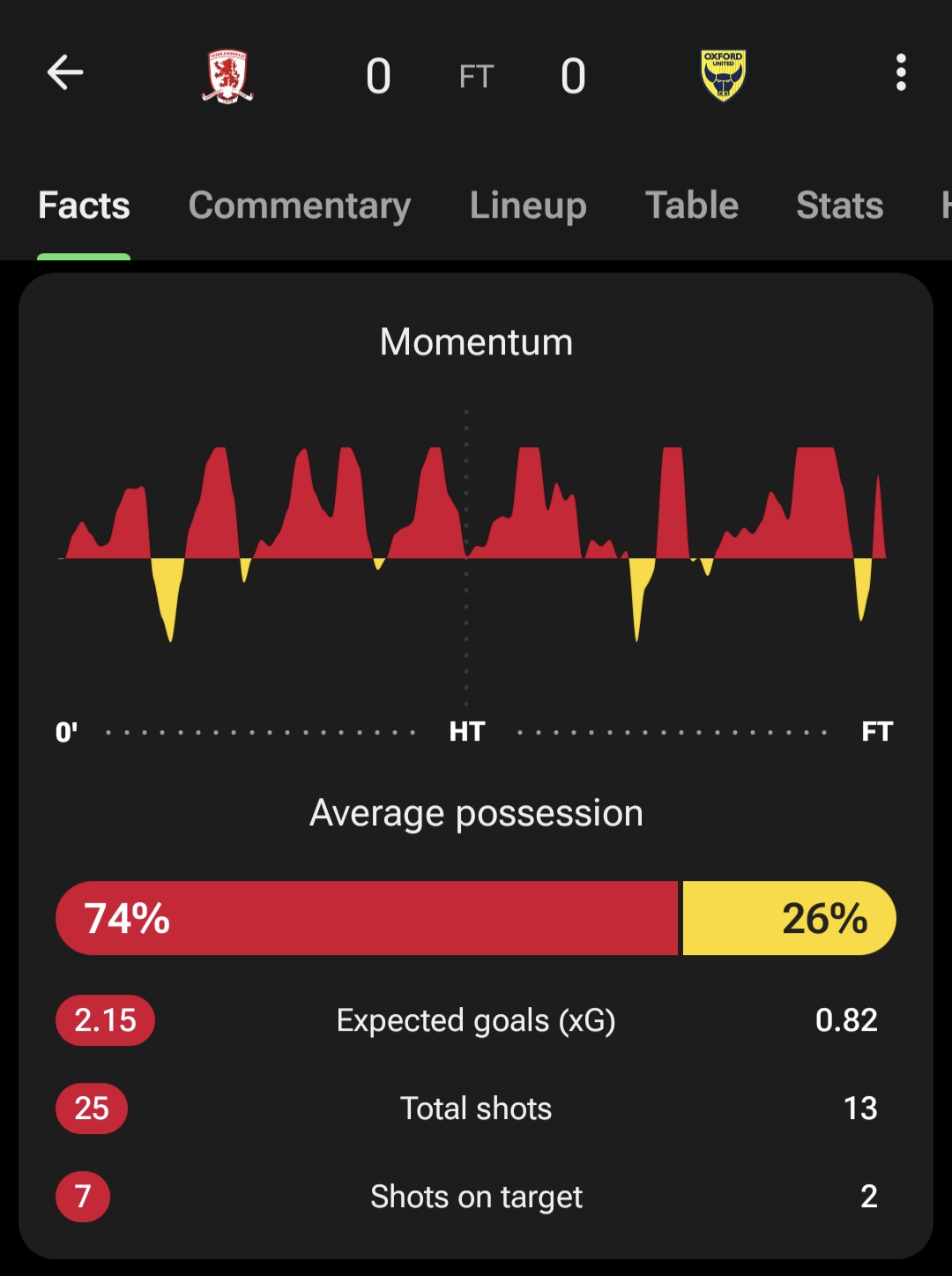This screenshot has width=952, height=1276.
Task: Tap the back arrow icon
Action: 65,73
